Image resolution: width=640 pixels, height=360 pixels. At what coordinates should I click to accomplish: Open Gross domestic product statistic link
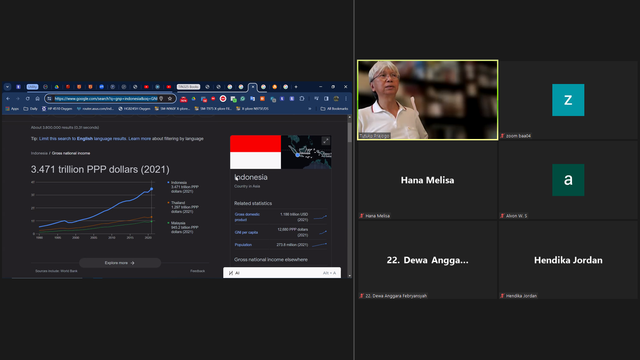[247, 217]
